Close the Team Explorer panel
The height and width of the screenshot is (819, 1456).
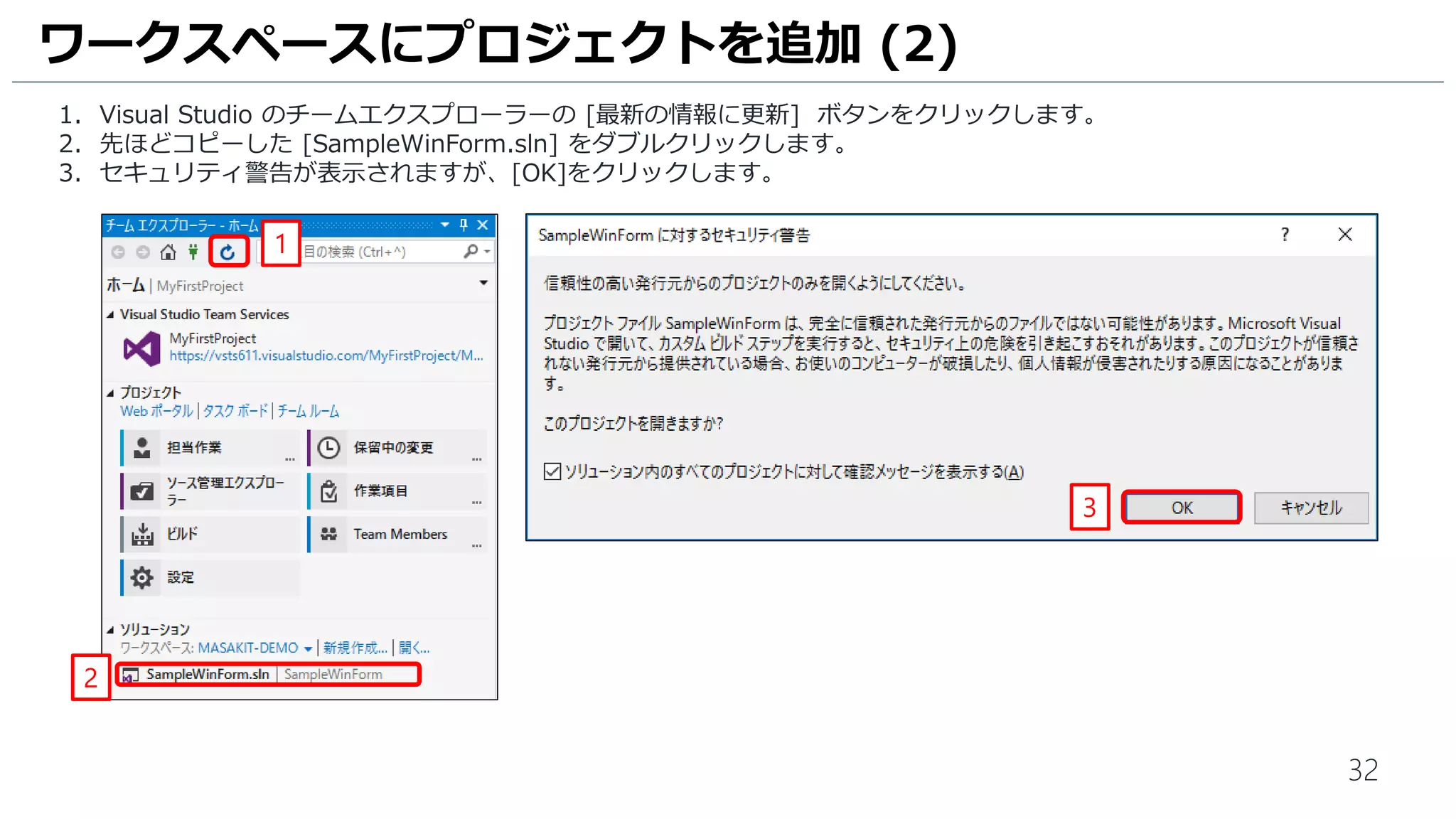(483, 225)
